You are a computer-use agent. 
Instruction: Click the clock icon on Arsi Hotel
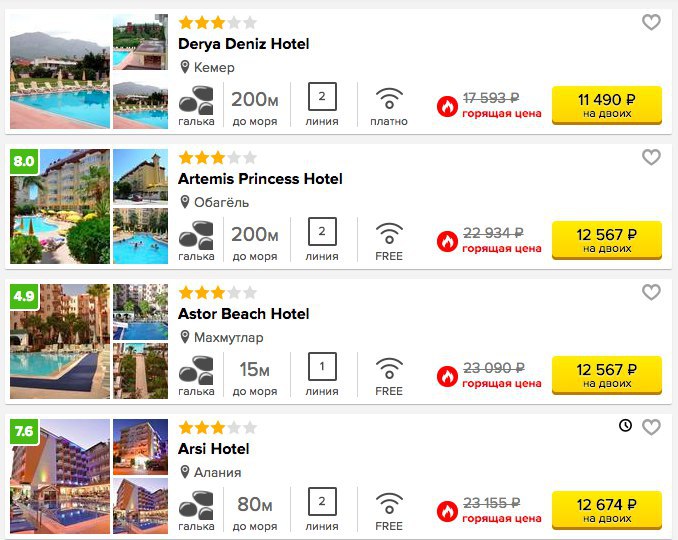(x=625, y=425)
